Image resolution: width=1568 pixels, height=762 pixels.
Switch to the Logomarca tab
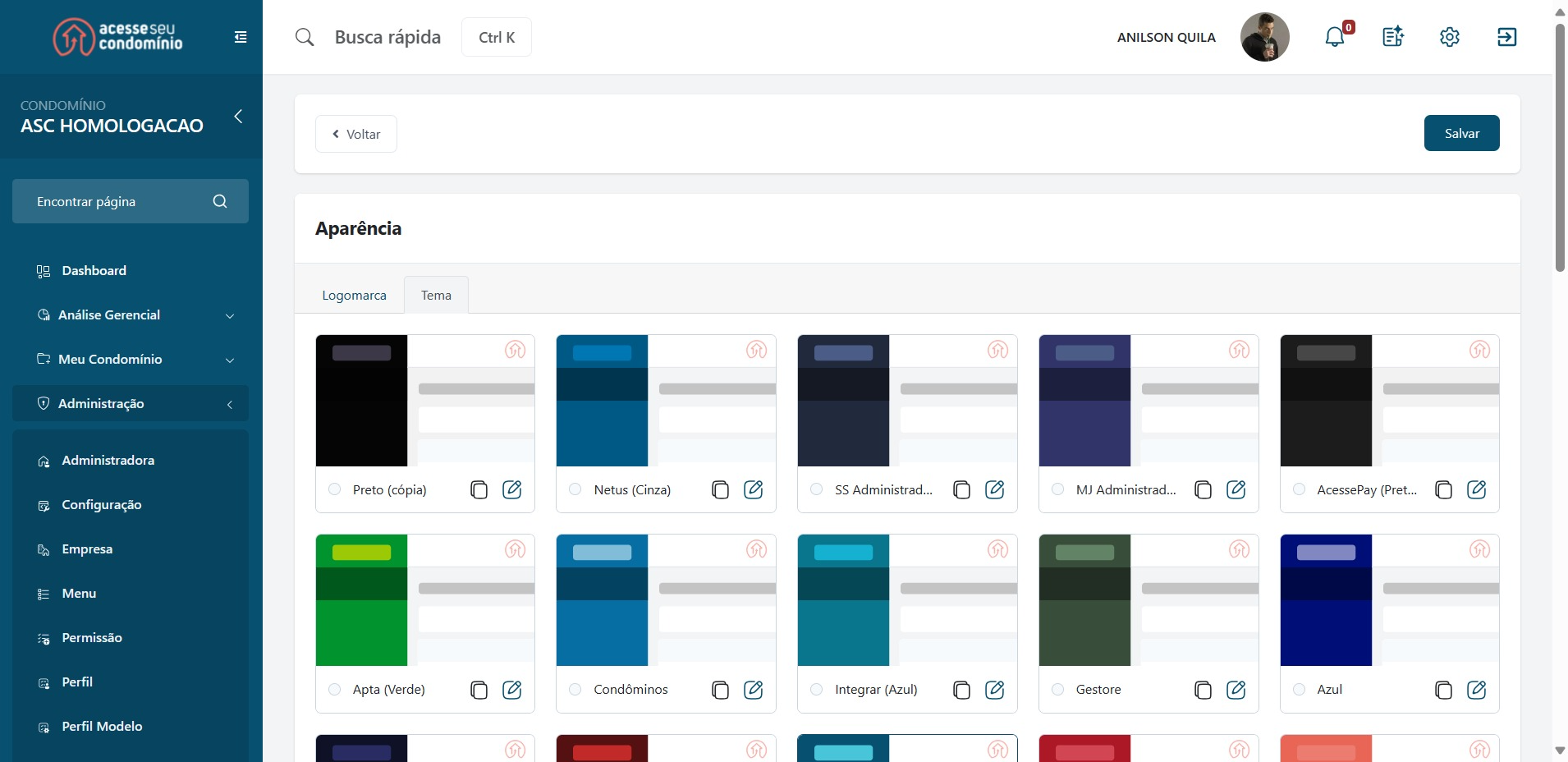pos(354,296)
